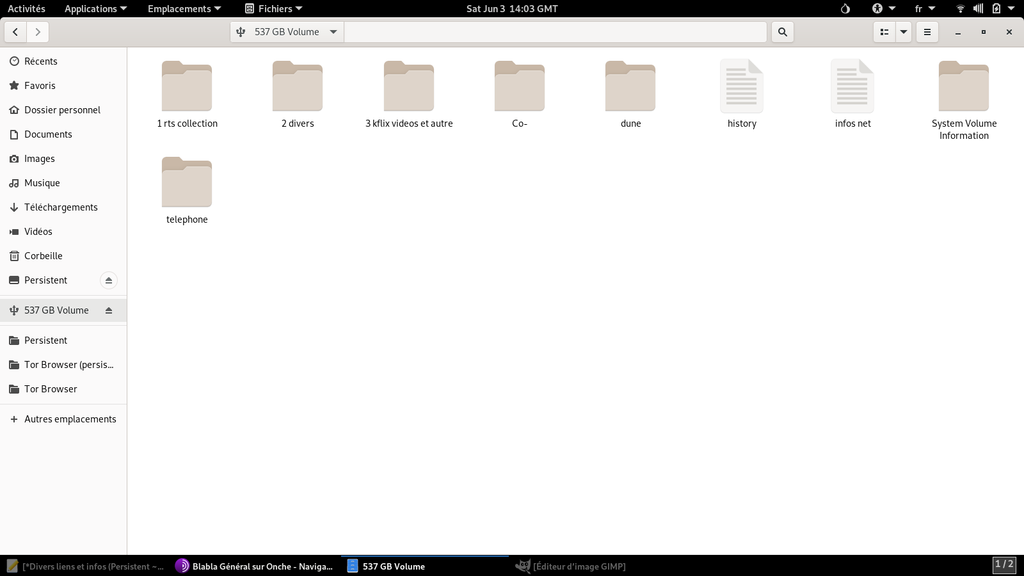Open Autres emplacements
The height and width of the screenshot is (576, 1024).
[70, 419]
